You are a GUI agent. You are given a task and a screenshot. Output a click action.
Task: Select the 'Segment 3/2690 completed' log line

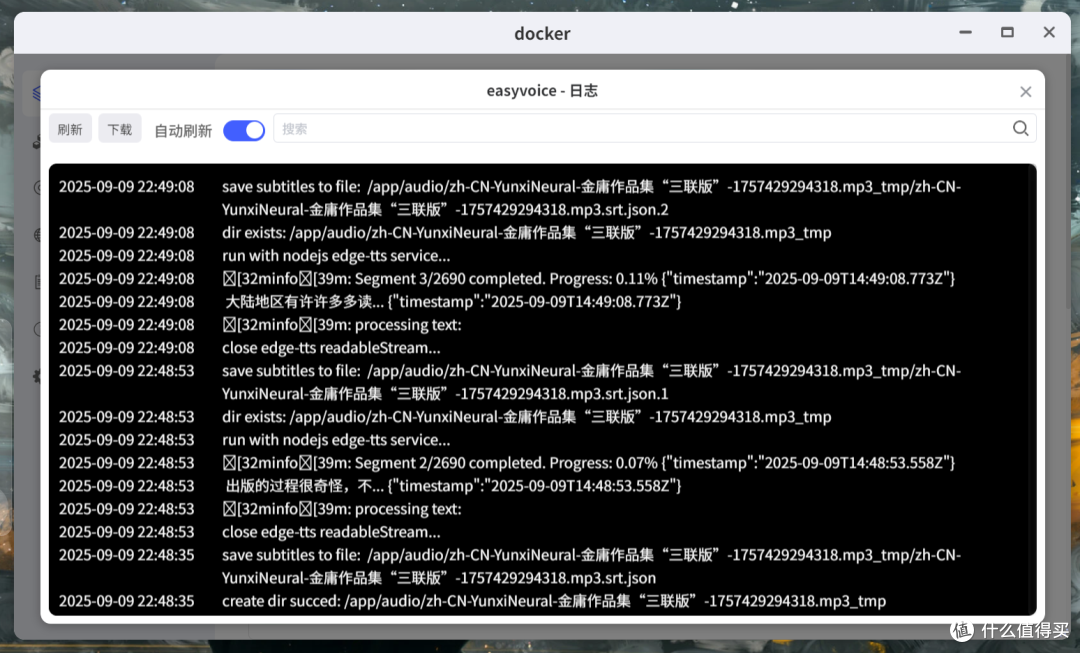[x=589, y=279]
